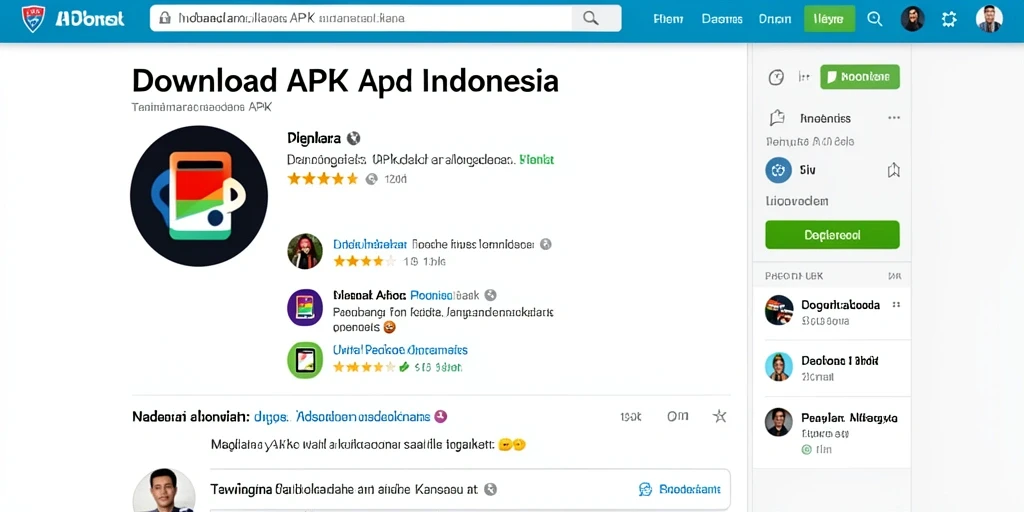The image size is (1024, 512).
Task: Click the shield logo in the header
Action: [x=33, y=19]
